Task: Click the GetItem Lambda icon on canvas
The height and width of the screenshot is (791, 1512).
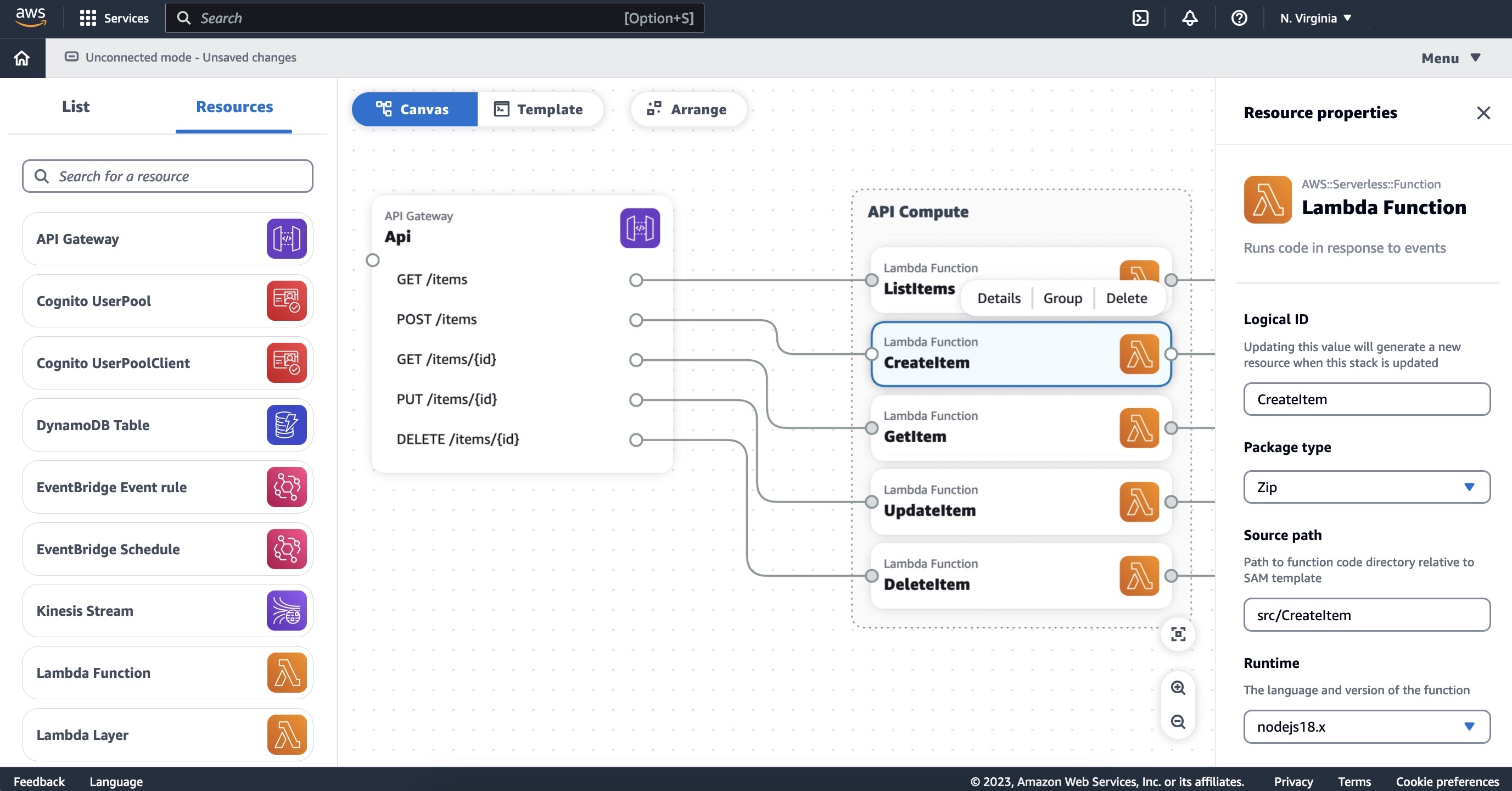Action: click(x=1139, y=428)
